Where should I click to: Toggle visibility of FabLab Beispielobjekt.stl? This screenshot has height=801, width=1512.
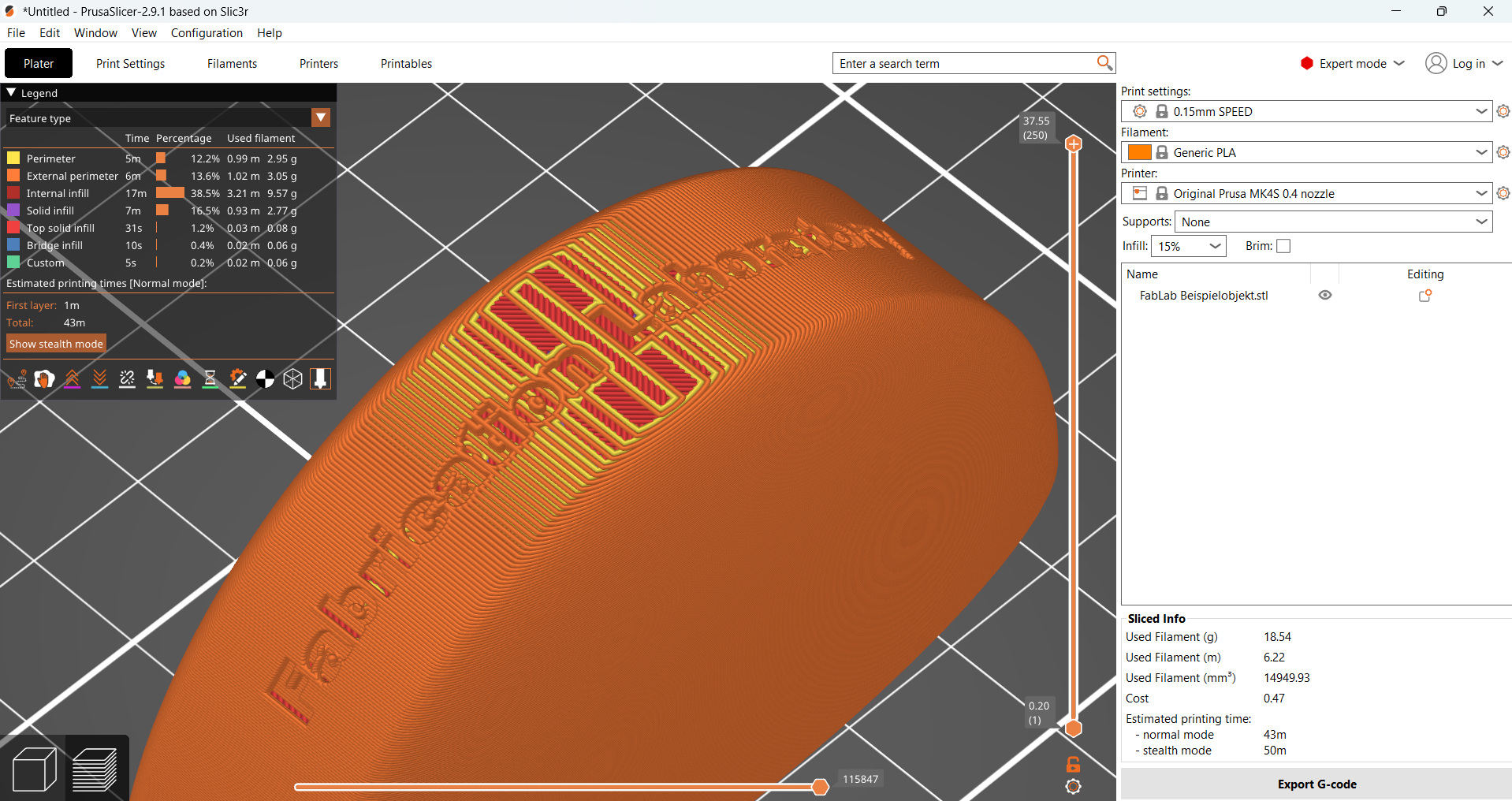(x=1325, y=296)
